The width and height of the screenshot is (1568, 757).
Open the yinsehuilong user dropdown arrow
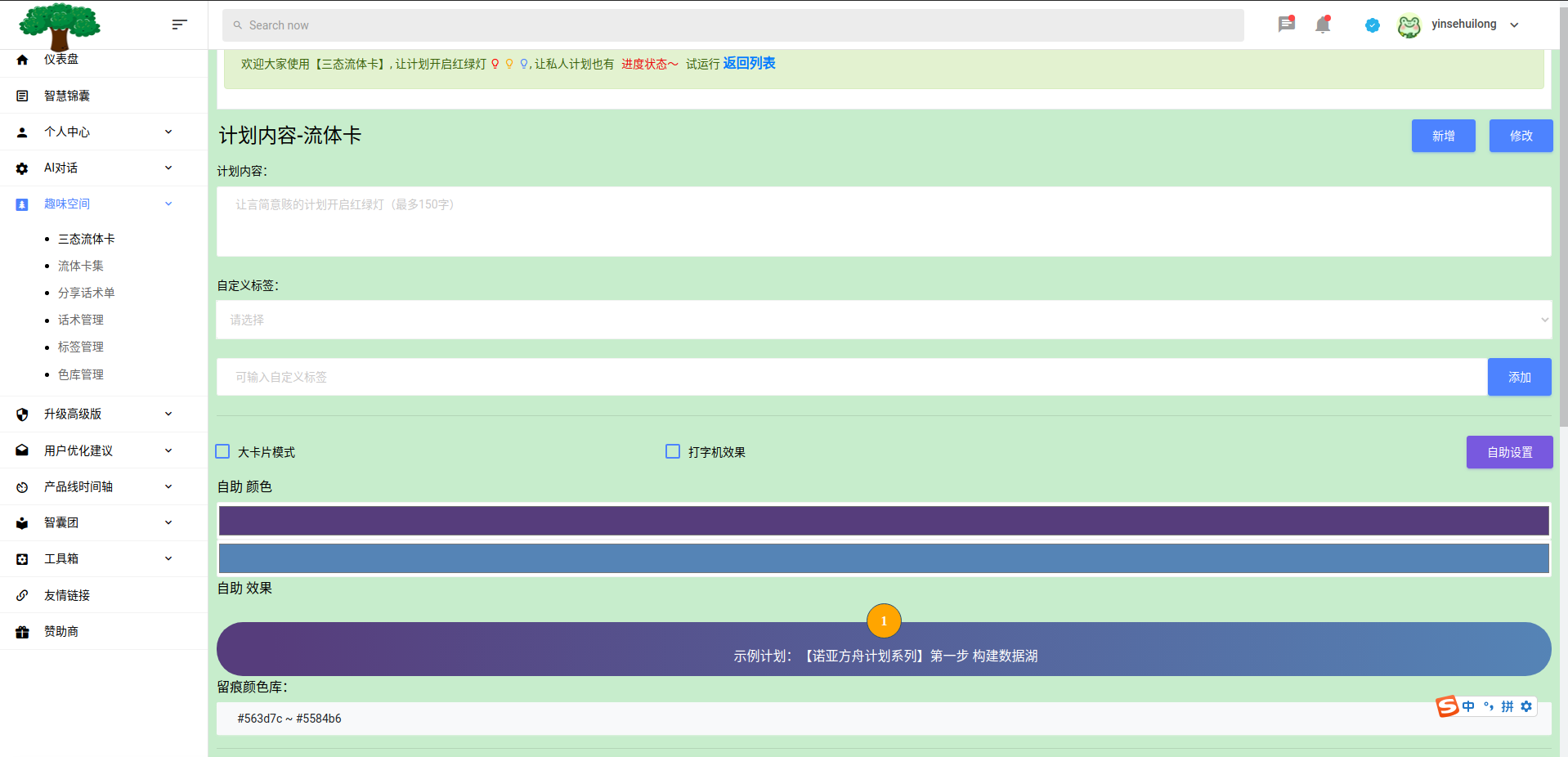pos(1514,25)
